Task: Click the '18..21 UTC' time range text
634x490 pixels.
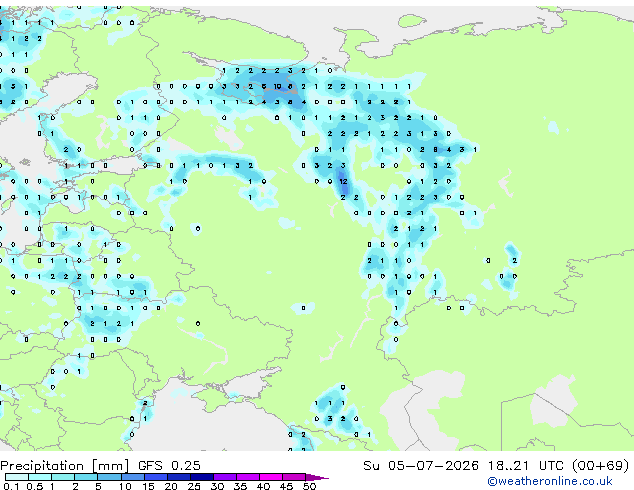Action: click(525, 466)
